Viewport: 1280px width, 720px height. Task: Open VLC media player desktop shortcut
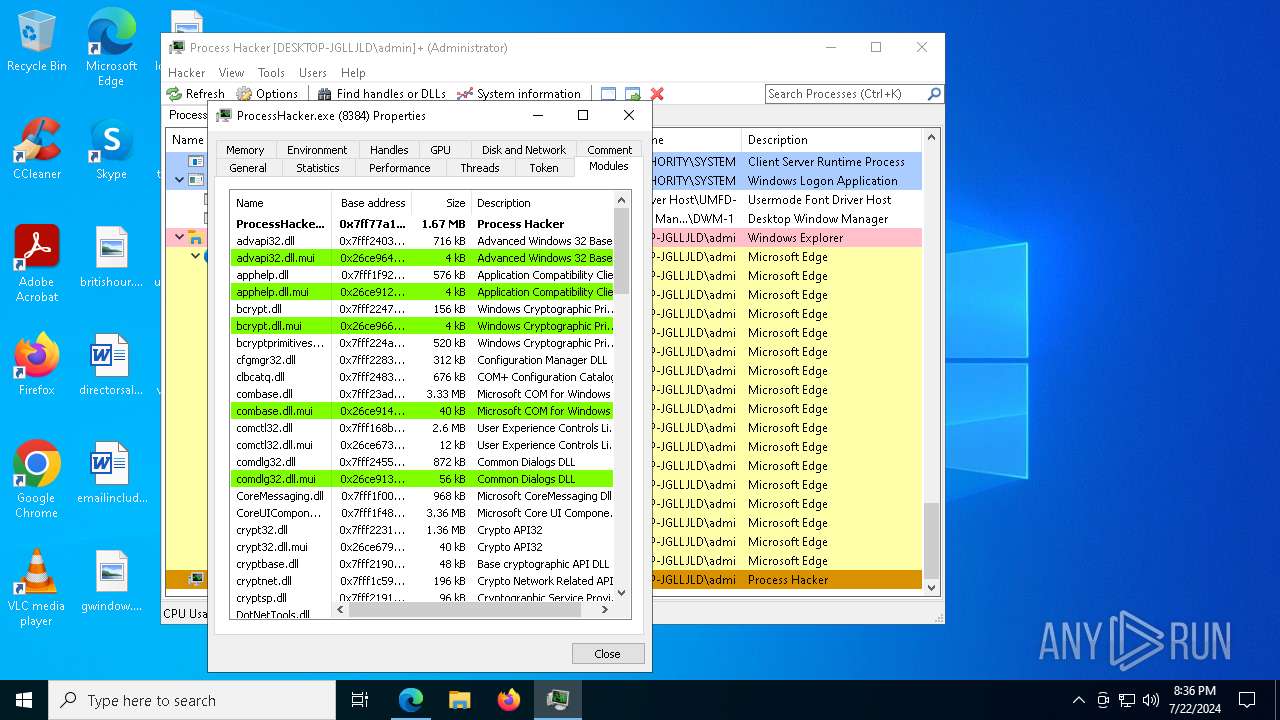click(x=37, y=588)
